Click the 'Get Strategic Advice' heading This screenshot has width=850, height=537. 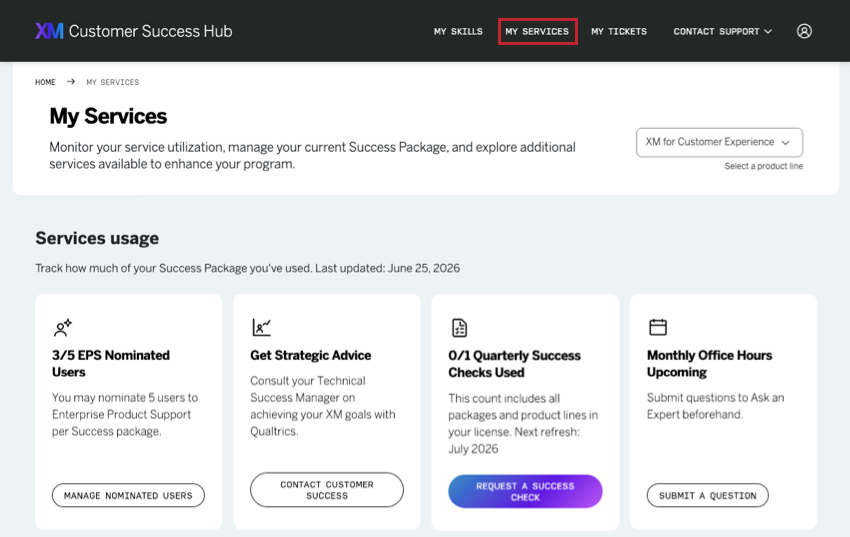coord(311,355)
